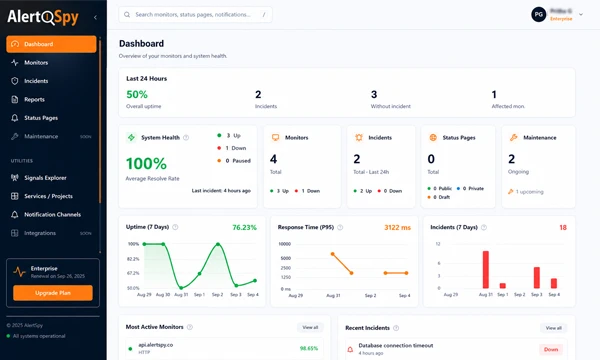Open Services / Projects in the sidebar
The height and width of the screenshot is (360, 600).
pyautogui.click(x=51, y=196)
